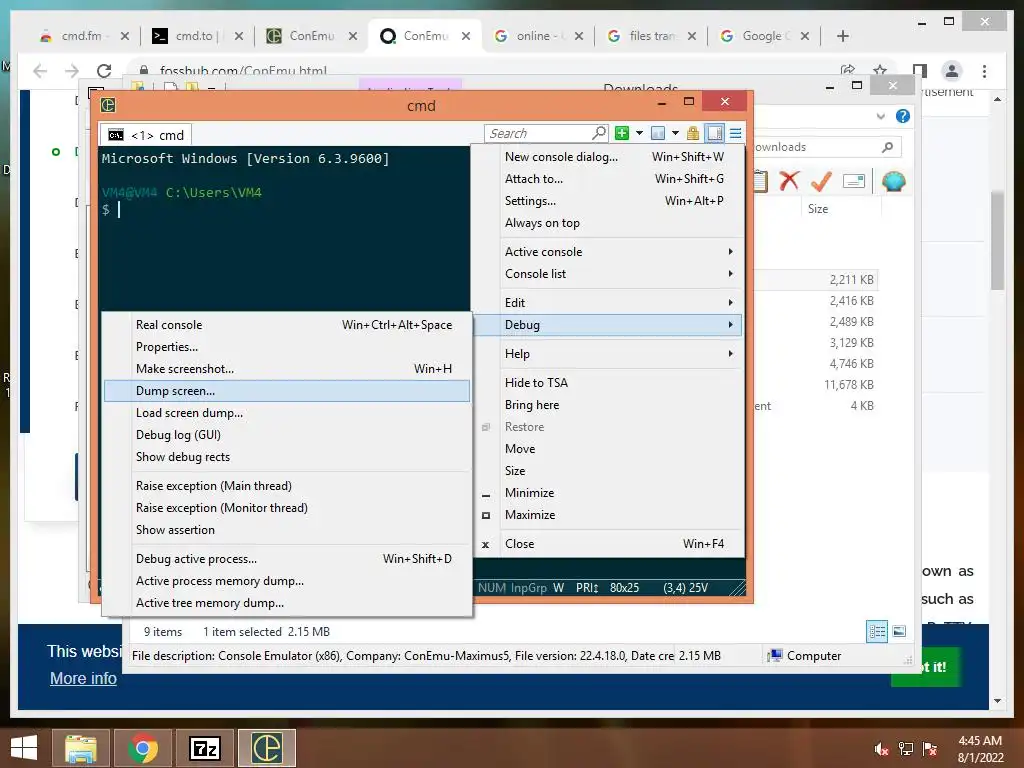Expand the Active console submenu
The height and width of the screenshot is (768, 1024).
tap(609, 251)
